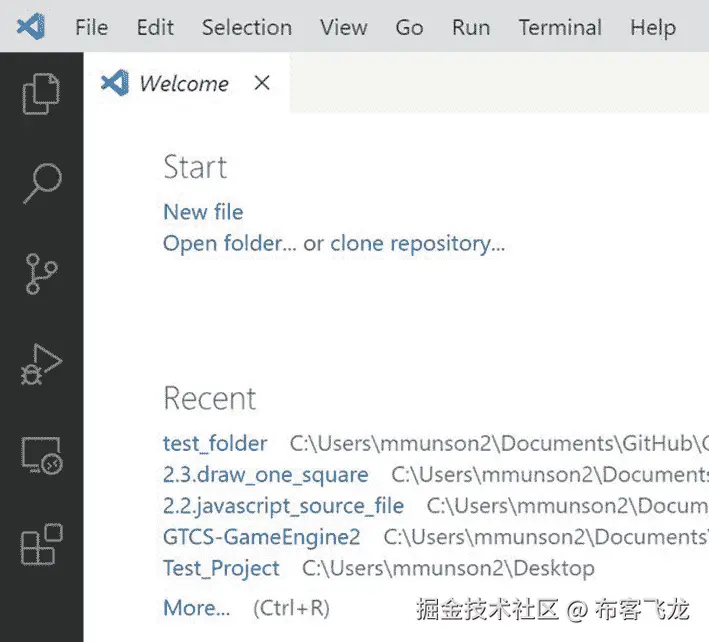Open the Run menu
The width and height of the screenshot is (709, 642).
click(471, 28)
